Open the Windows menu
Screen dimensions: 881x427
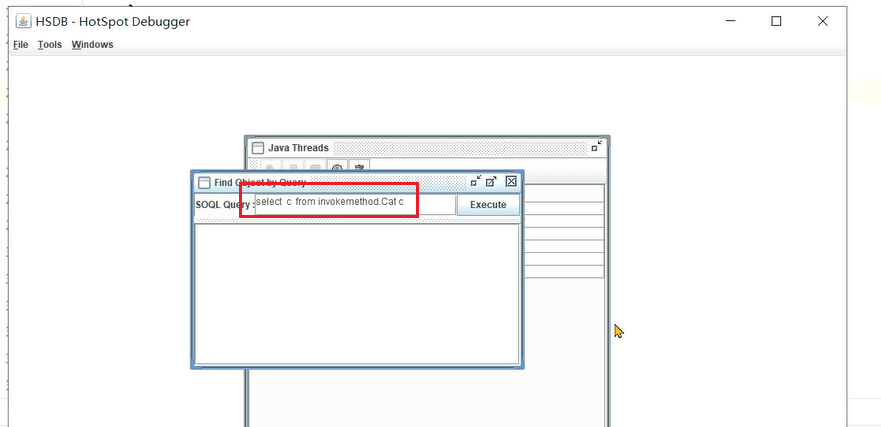click(x=92, y=45)
